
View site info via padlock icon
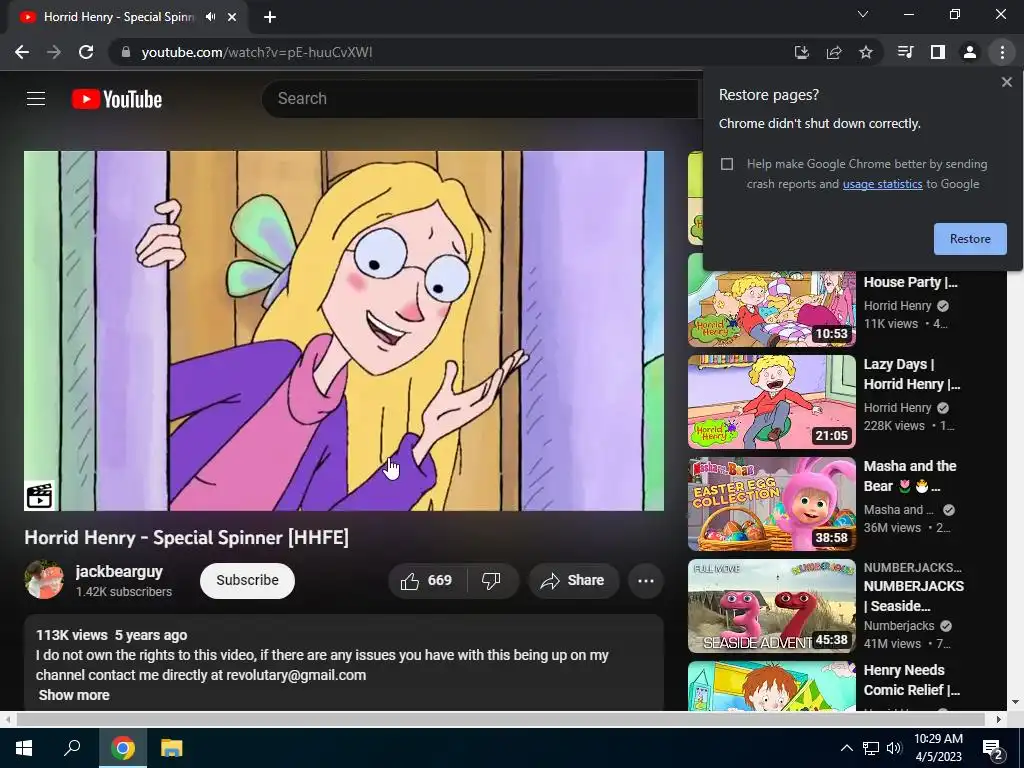pyautogui.click(x=125, y=52)
